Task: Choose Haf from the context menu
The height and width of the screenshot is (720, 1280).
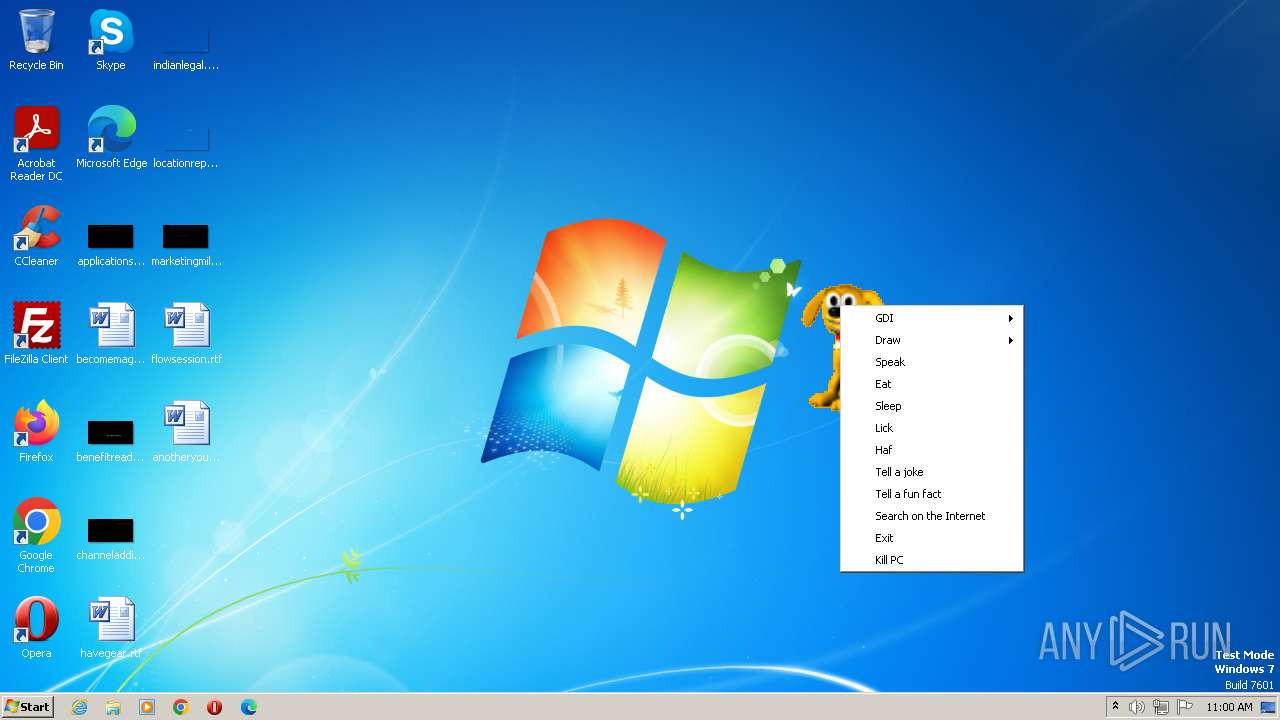Action: [932, 450]
